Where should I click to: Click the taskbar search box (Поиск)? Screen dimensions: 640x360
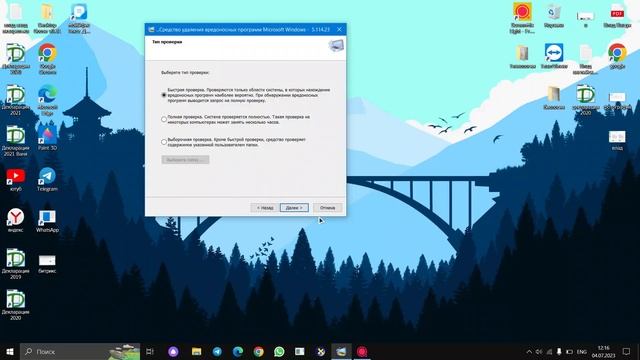pyautogui.click(x=80, y=351)
